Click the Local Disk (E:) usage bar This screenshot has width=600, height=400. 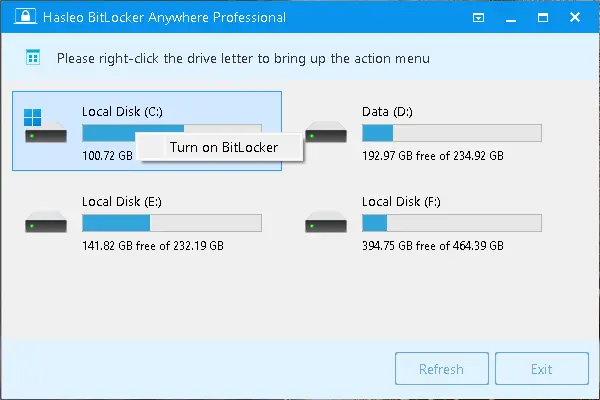point(171,222)
